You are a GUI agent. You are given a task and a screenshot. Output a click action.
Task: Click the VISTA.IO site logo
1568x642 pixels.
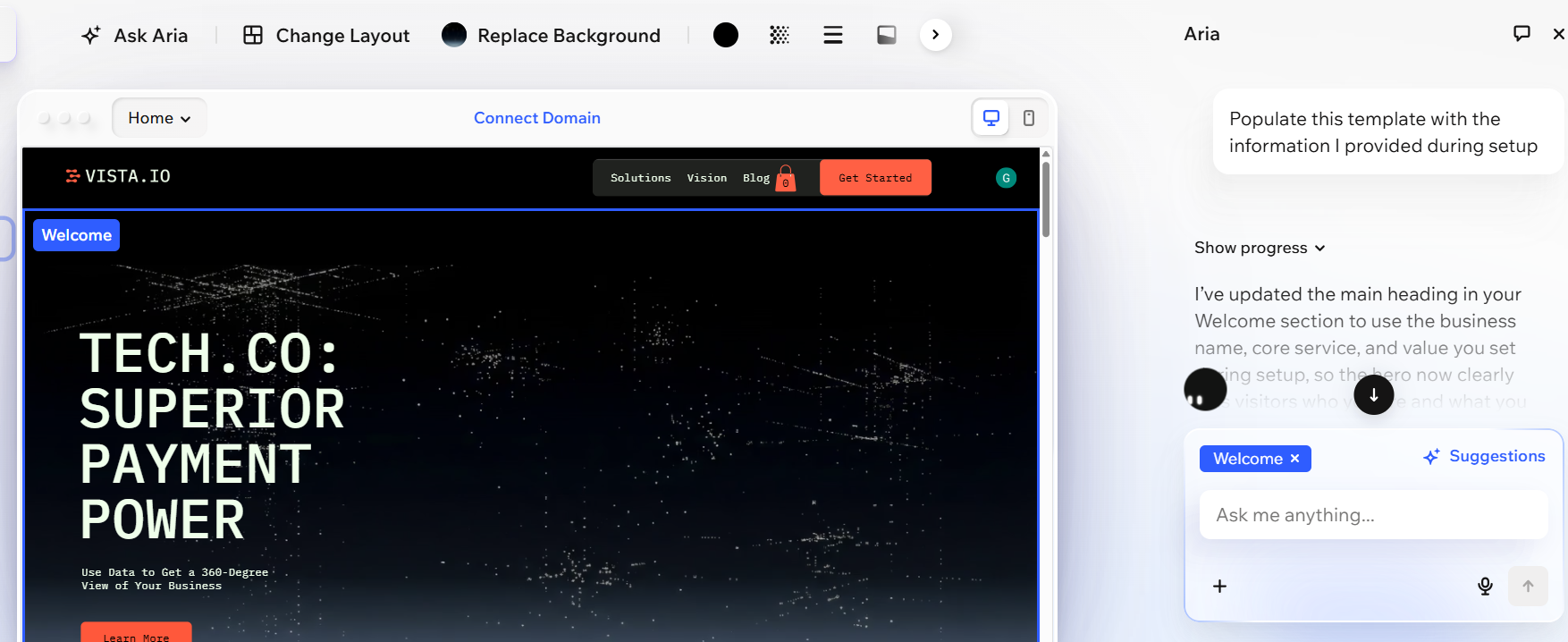click(118, 176)
